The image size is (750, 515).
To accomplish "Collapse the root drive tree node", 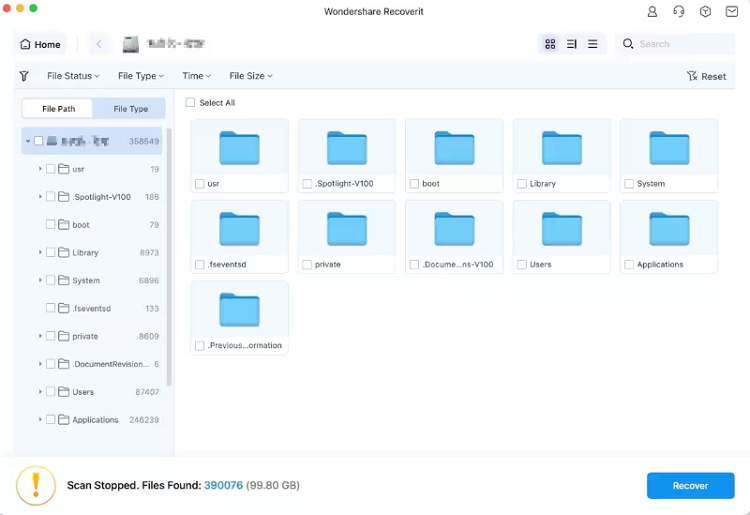I will pyautogui.click(x=28, y=141).
